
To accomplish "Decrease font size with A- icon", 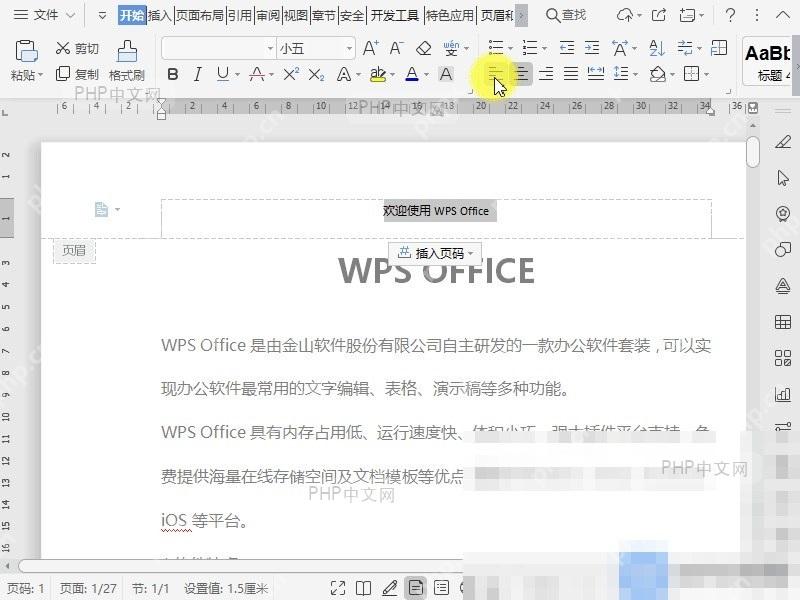I will (x=396, y=48).
